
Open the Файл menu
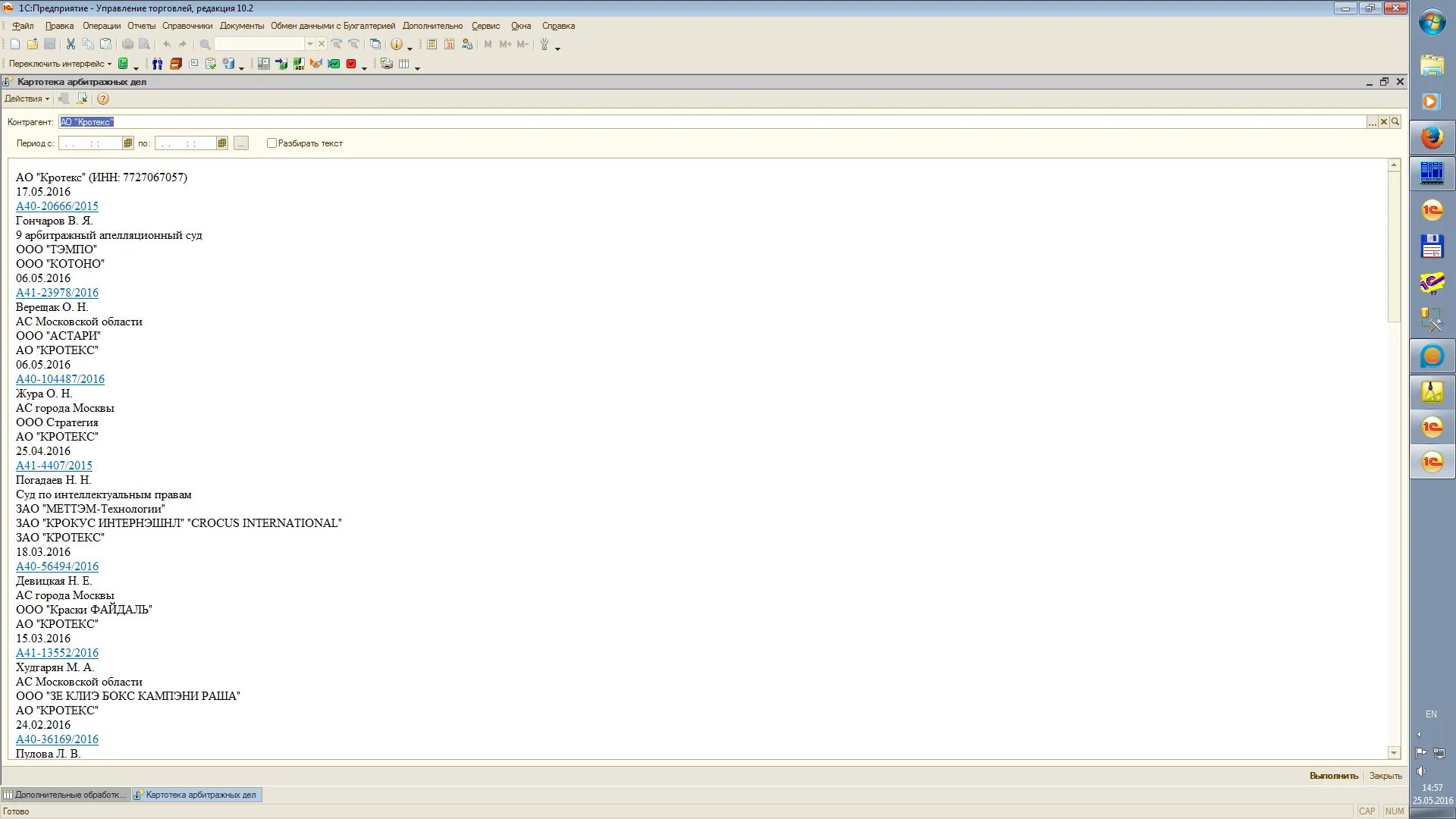(23, 26)
